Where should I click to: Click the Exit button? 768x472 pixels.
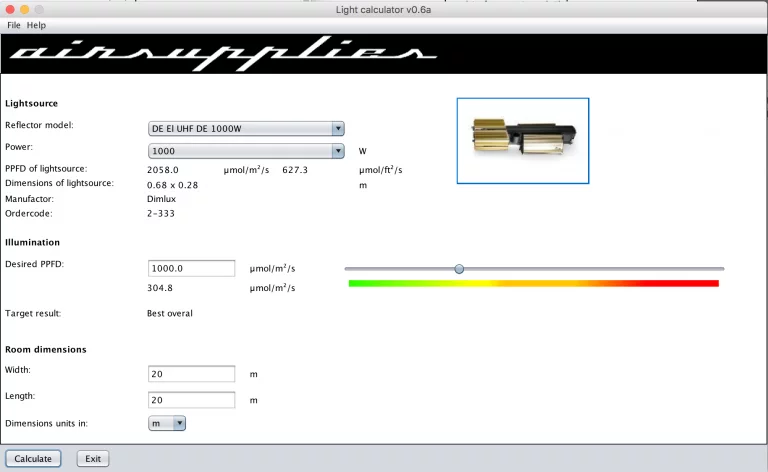93,459
